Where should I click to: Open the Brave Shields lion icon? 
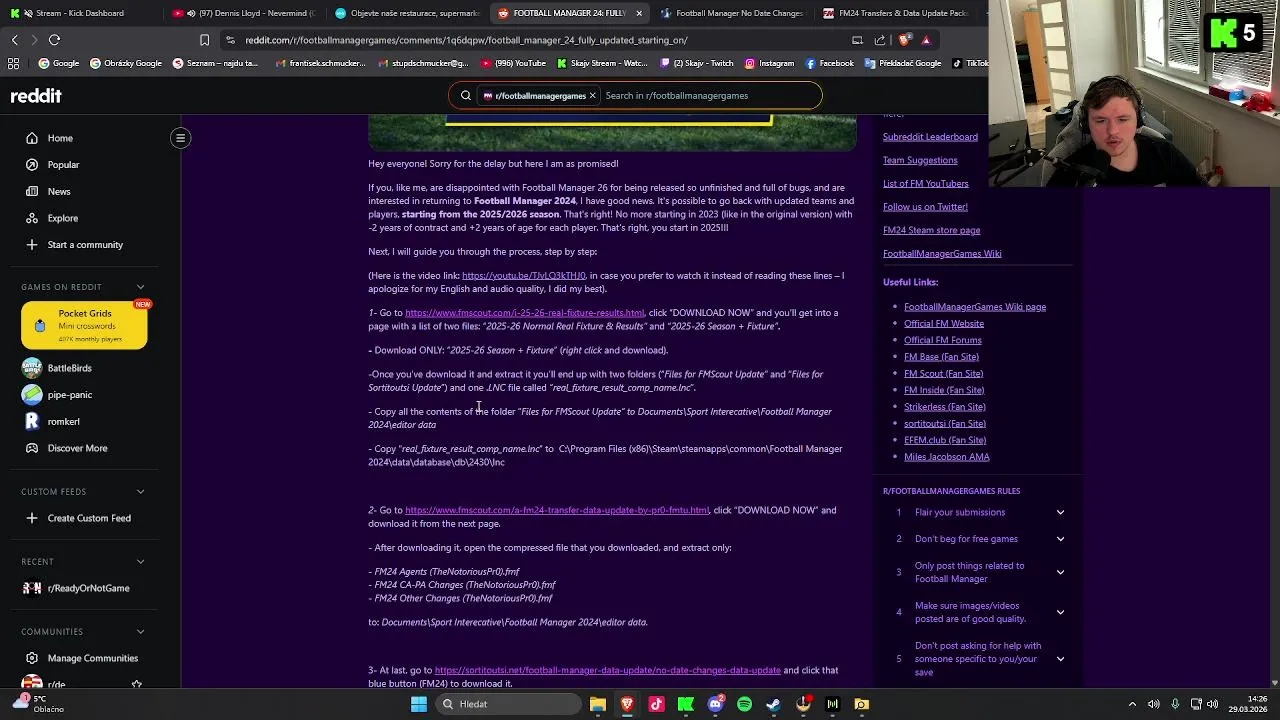coord(904,40)
